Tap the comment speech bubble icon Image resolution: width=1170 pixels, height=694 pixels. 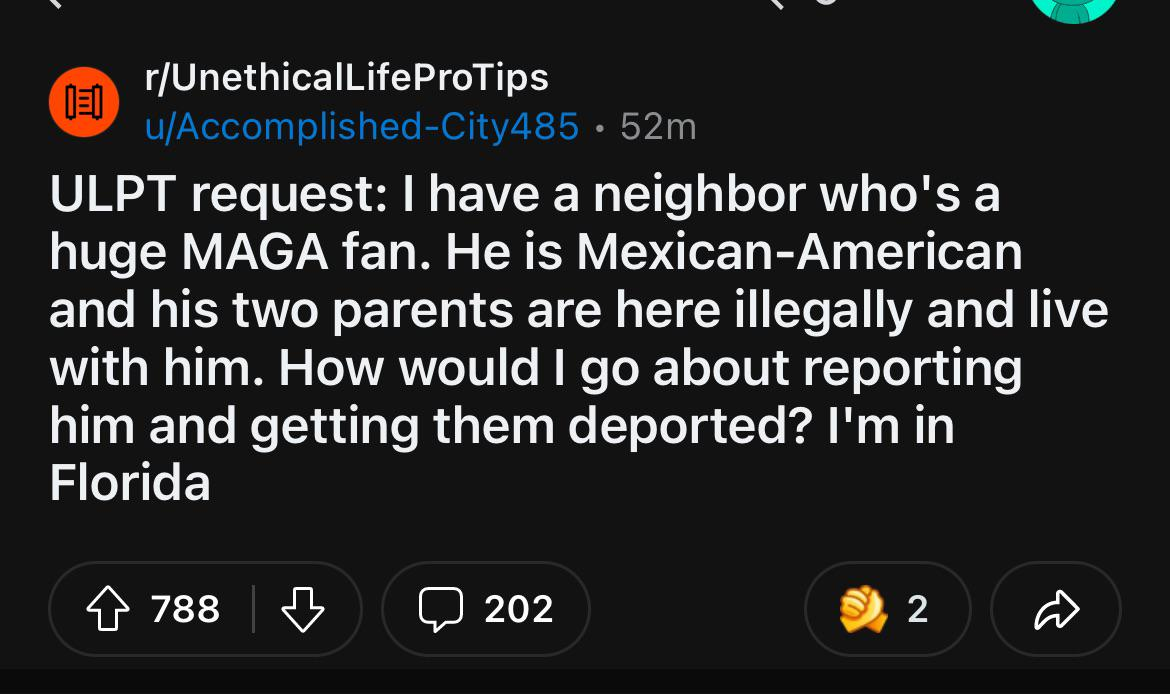438,608
